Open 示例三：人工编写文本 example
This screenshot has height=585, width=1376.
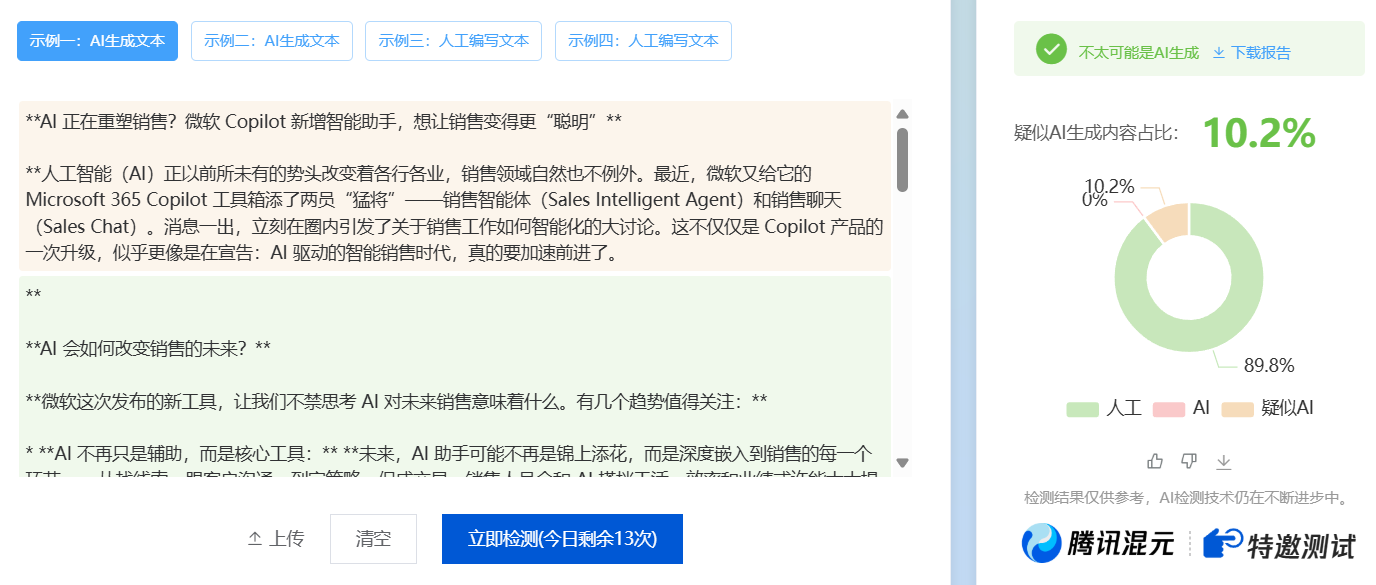tap(454, 41)
